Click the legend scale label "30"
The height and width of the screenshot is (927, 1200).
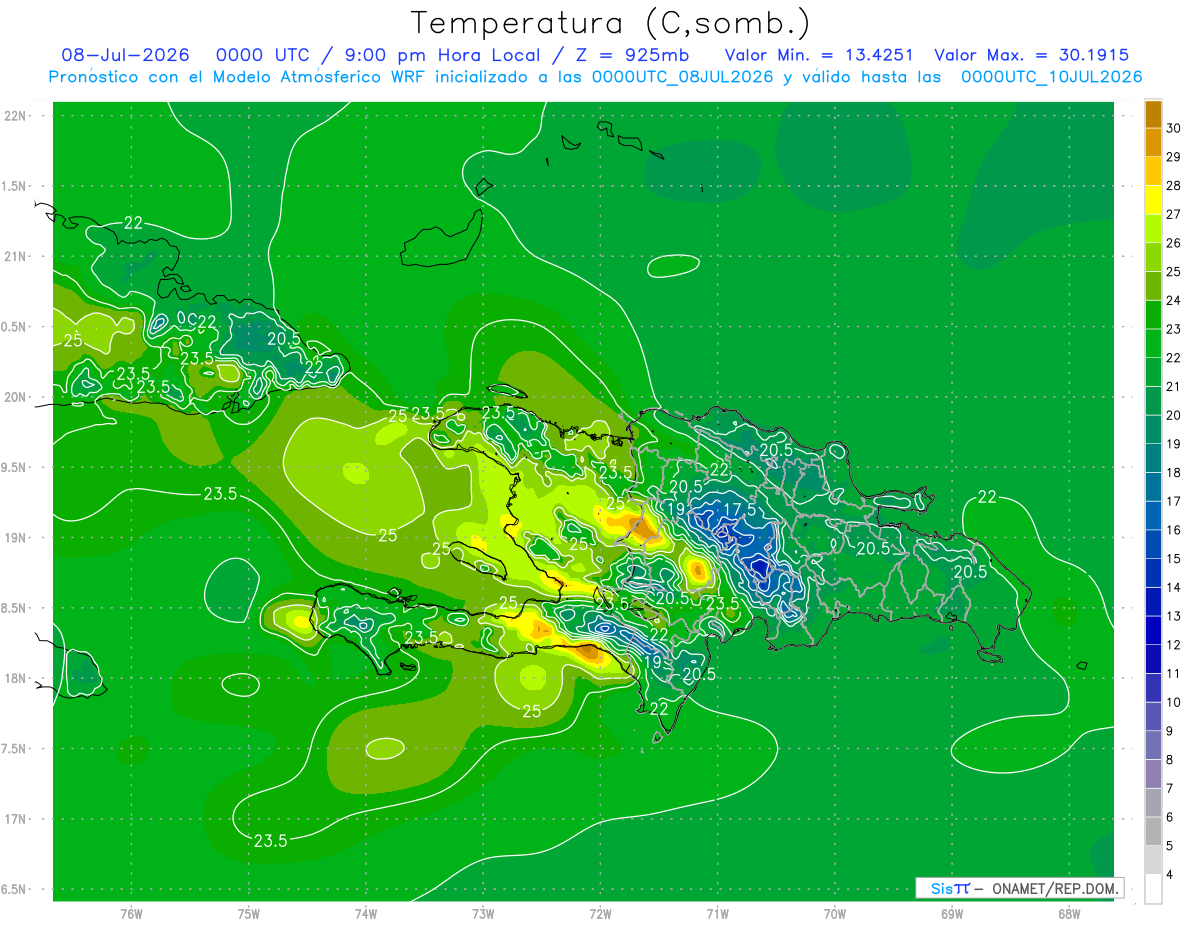click(1174, 128)
